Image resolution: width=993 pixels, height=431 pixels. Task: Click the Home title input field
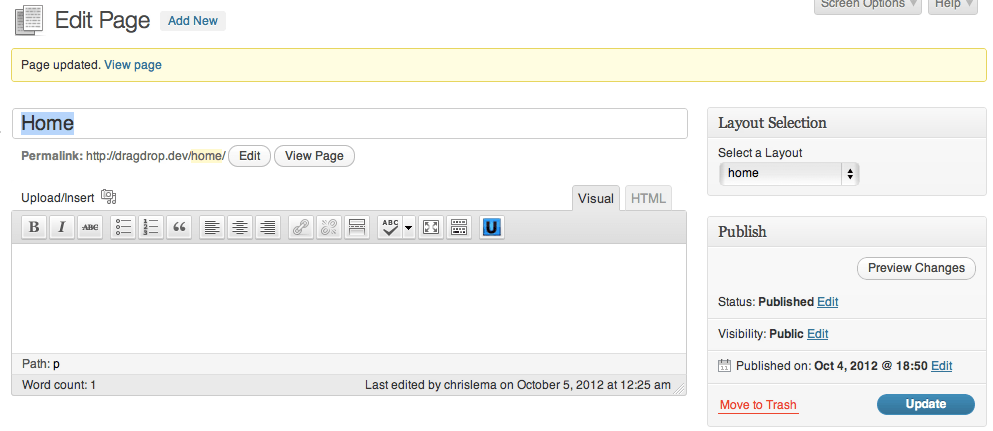[350, 123]
